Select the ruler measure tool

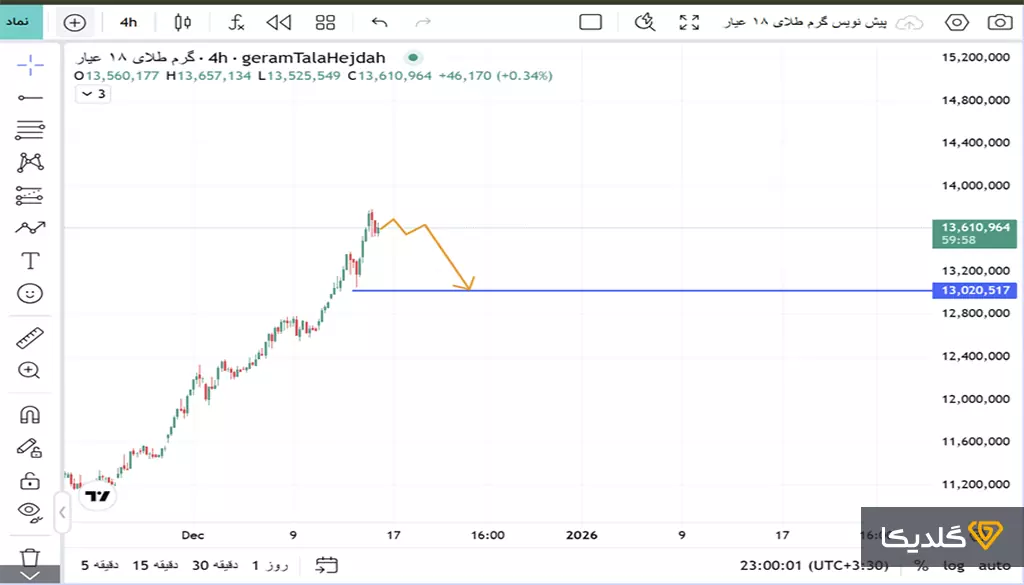pyautogui.click(x=30, y=338)
